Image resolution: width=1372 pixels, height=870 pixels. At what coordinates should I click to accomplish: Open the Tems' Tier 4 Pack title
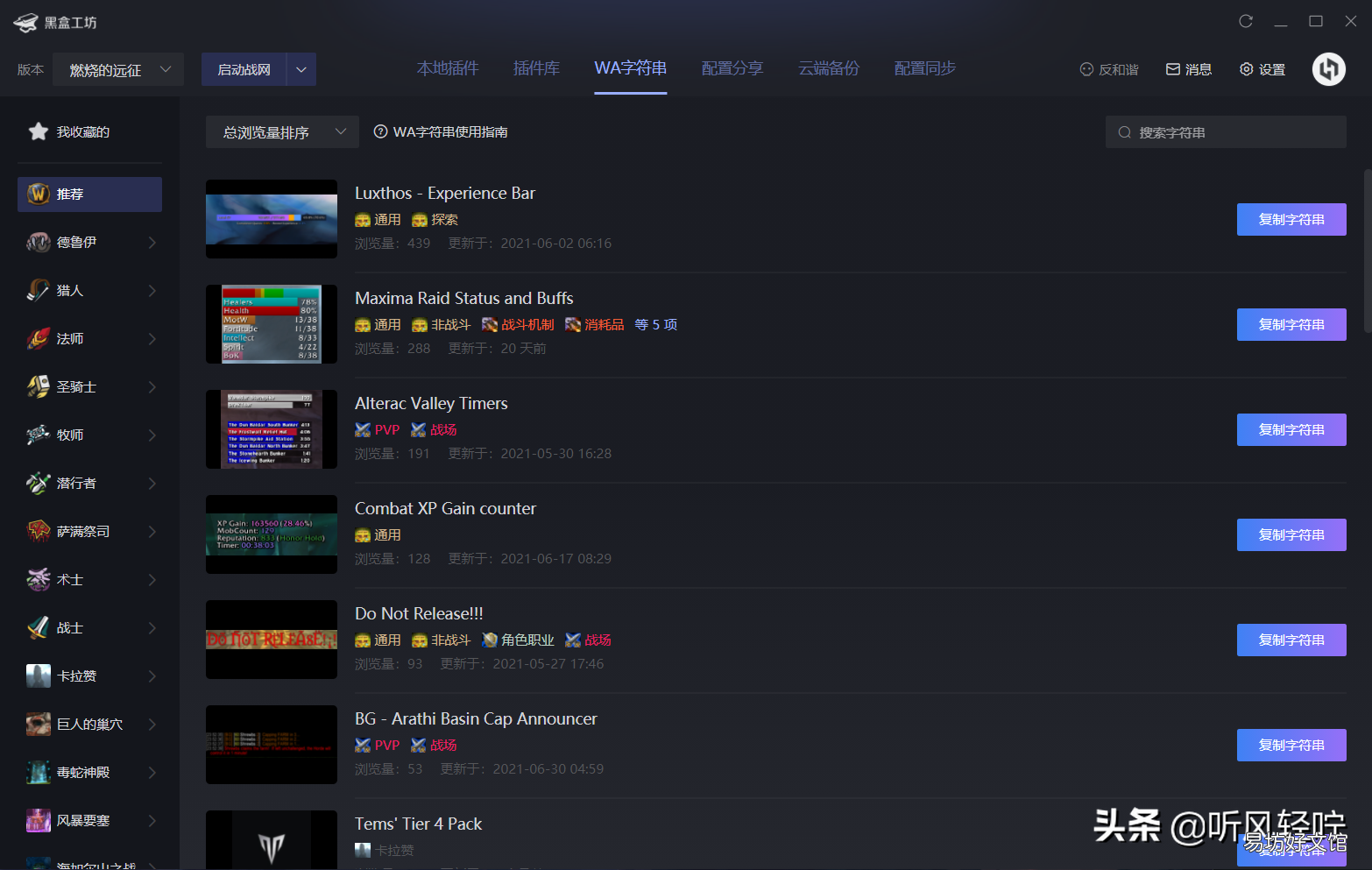point(418,824)
